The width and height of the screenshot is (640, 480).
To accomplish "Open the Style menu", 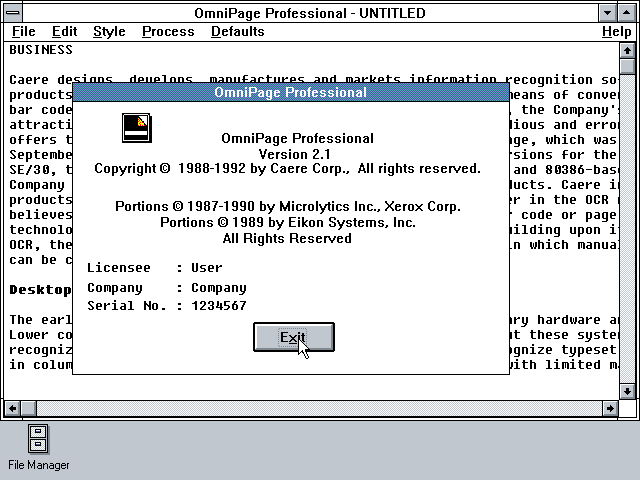I will click(109, 31).
